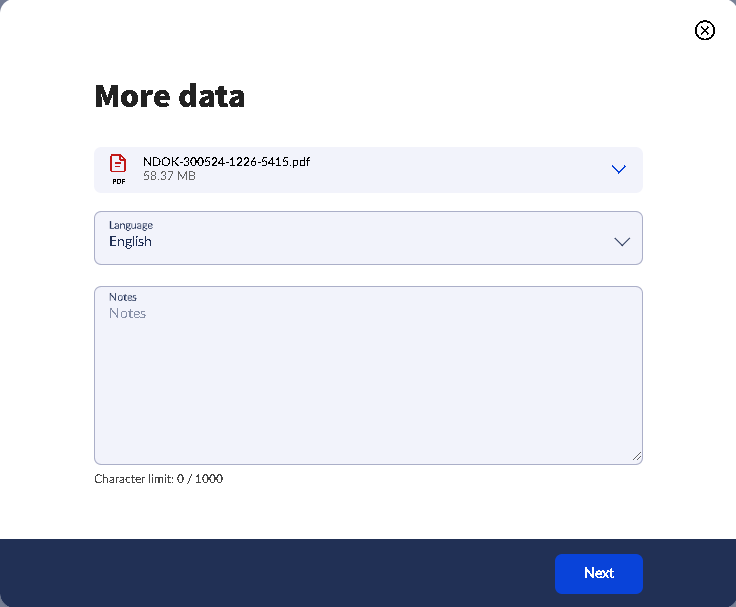Click the uploaded file row background
736x607 pixels.
(450, 170)
